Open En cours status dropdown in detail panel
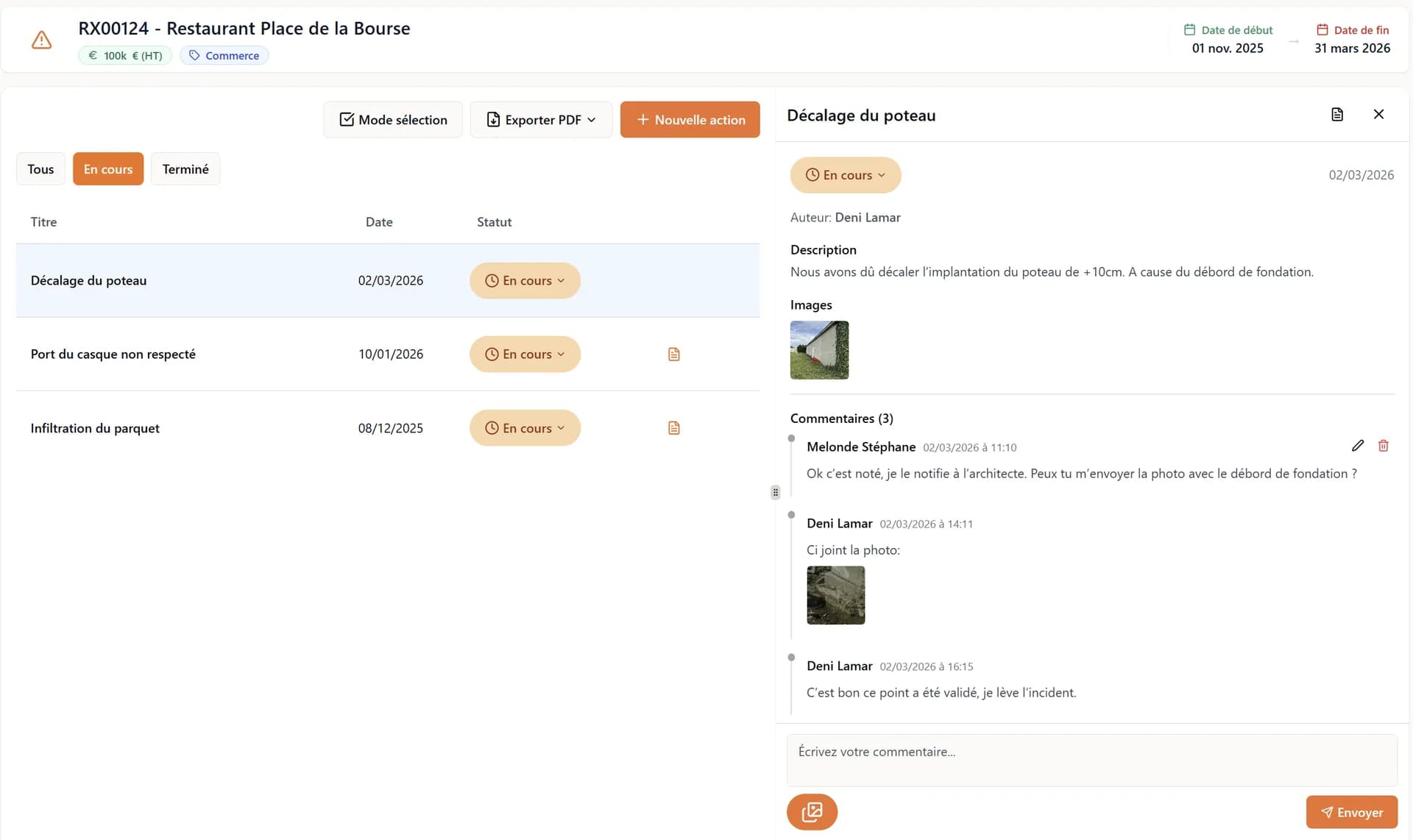Screen dimensions: 1413x840 (x=845, y=175)
